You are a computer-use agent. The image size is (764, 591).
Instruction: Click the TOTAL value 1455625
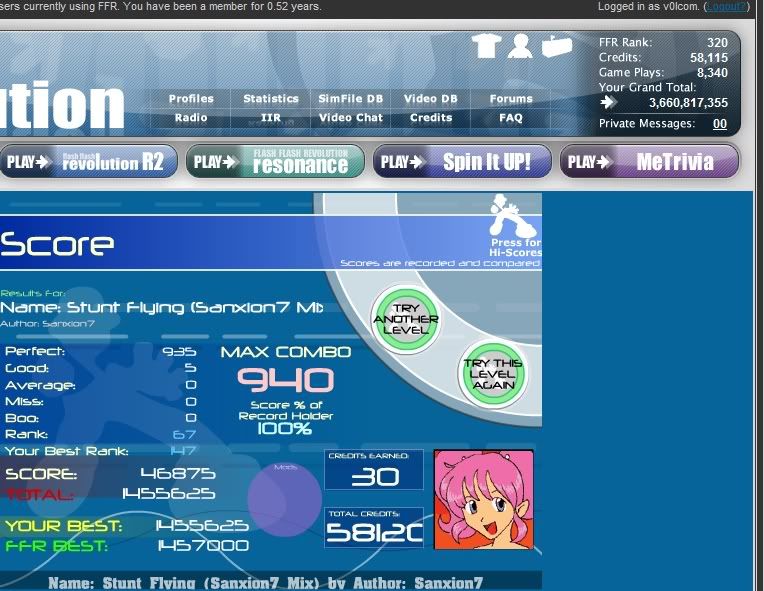[169, 494]
